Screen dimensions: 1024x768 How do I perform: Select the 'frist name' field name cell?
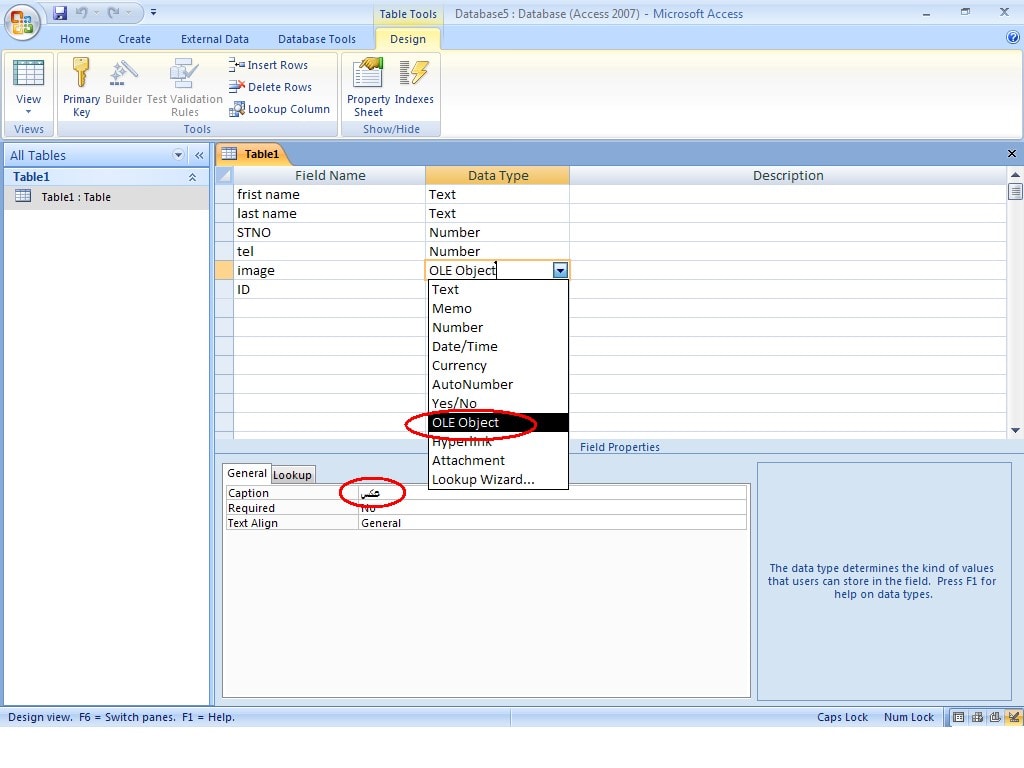click(329, 195)
